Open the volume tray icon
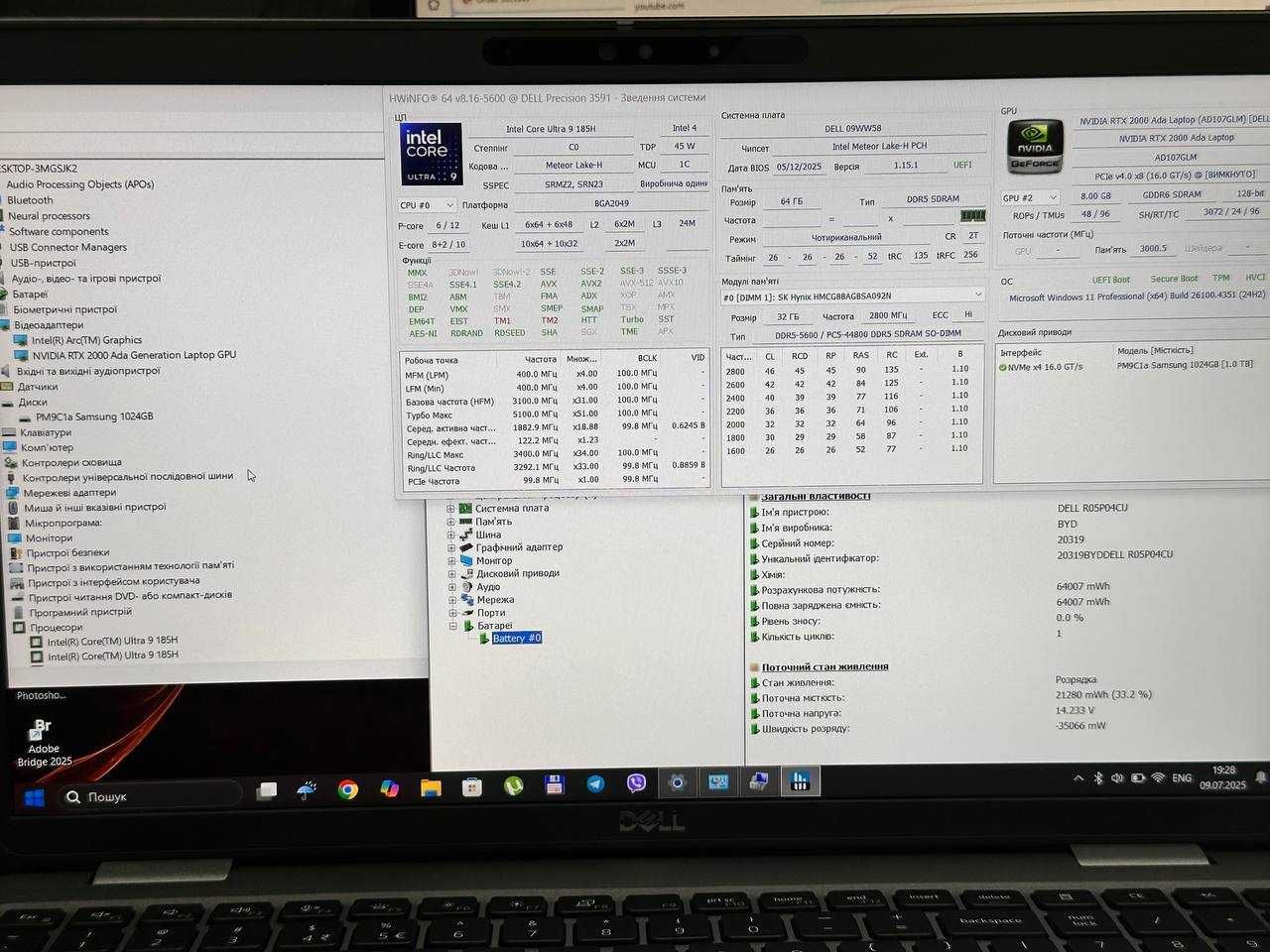Screen dimensions: 1270x952 coord(1117,778)
